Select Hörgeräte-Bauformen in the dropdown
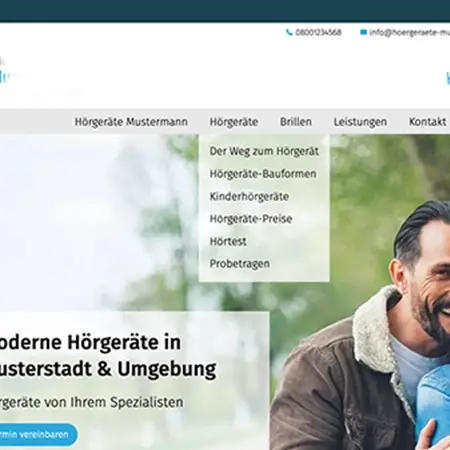450x450 pixels. tap(263, 174)
